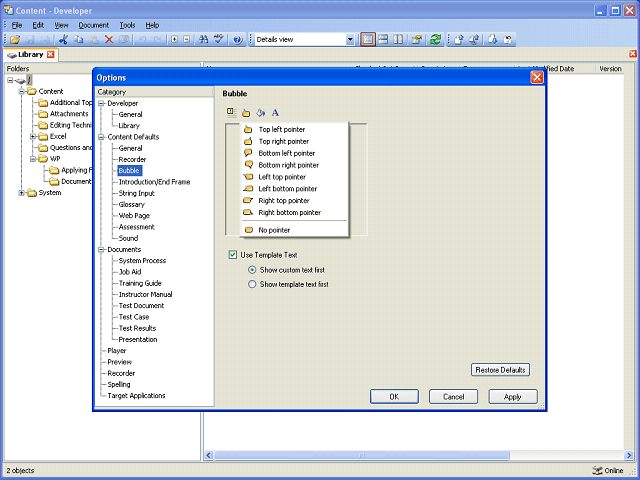Image resolution: width=640 pixels, height=480 pixels.
Task: Select Show custom text first radio button
Action: click(x=252, y=270)
